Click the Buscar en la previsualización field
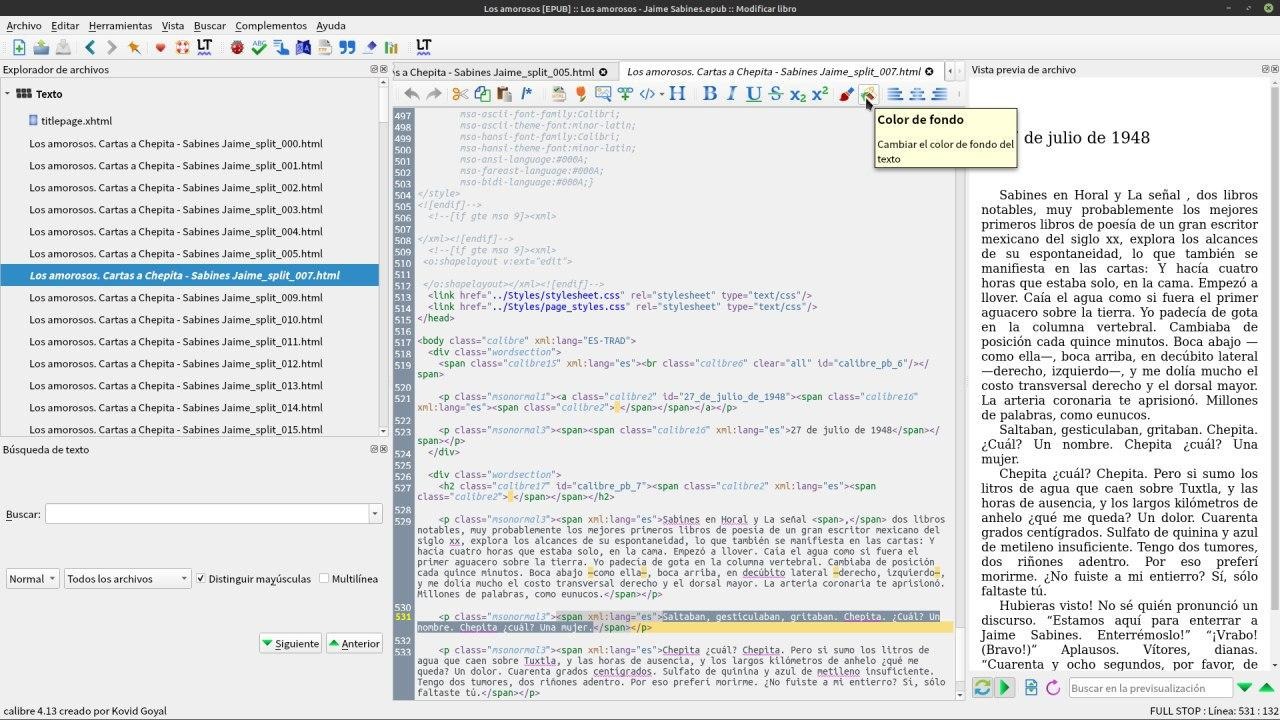Screen dimensions: 1280x720 point(1150,688)
